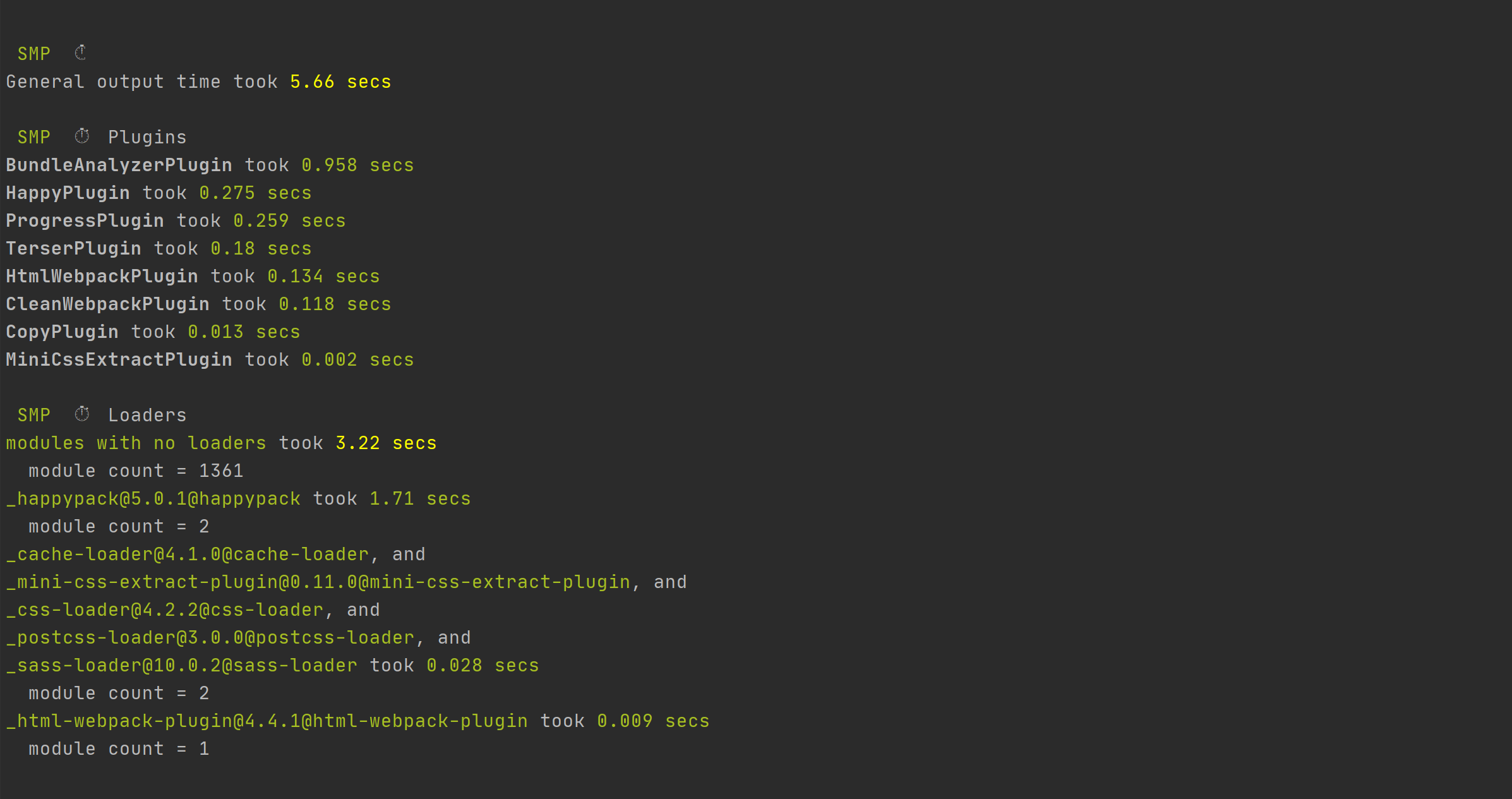Image resolution: width=1512 pixels, height=799 pixels.
Task: Click the BundleAnalyzerPlugin name
Action: [119, 165]
